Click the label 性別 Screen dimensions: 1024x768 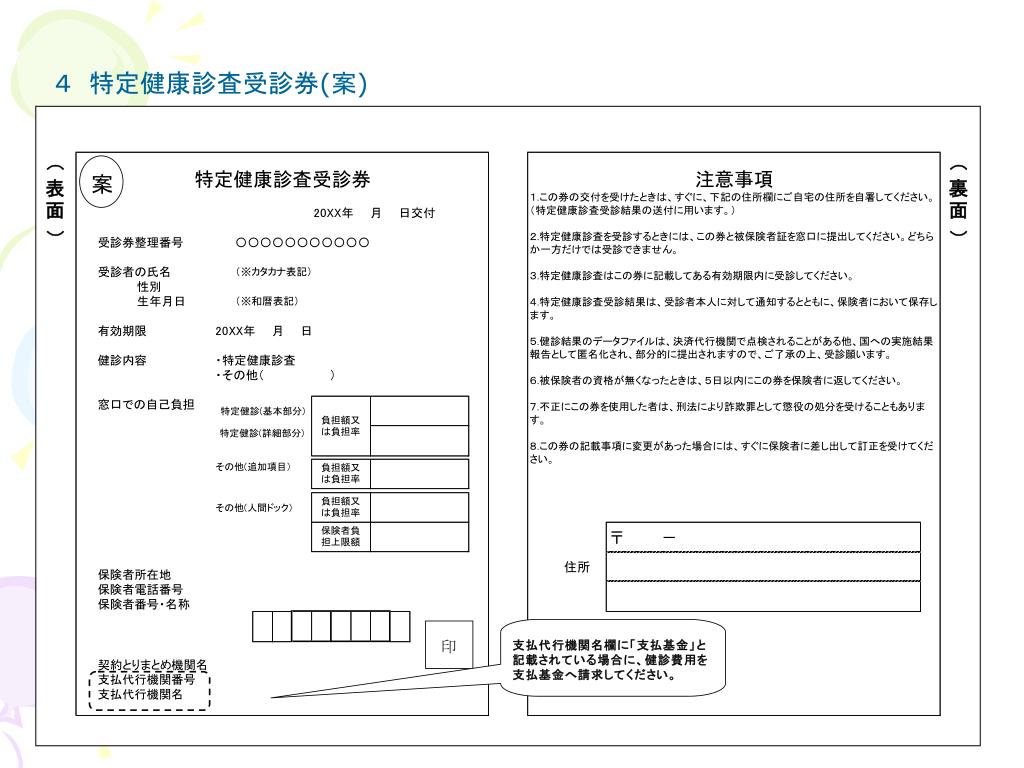click(x=149, y=287)
